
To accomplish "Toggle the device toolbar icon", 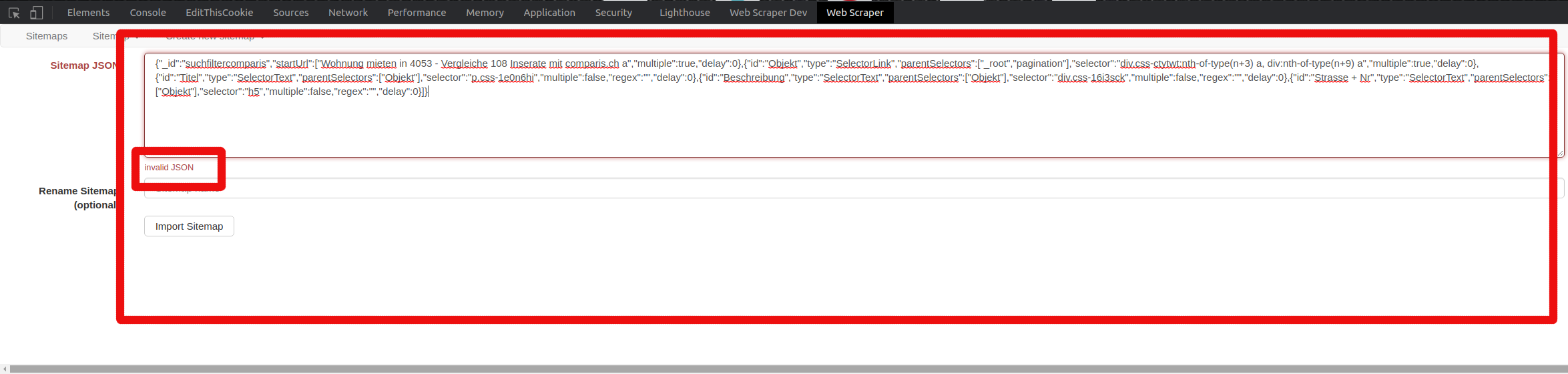I will click(x=37, y=13).
